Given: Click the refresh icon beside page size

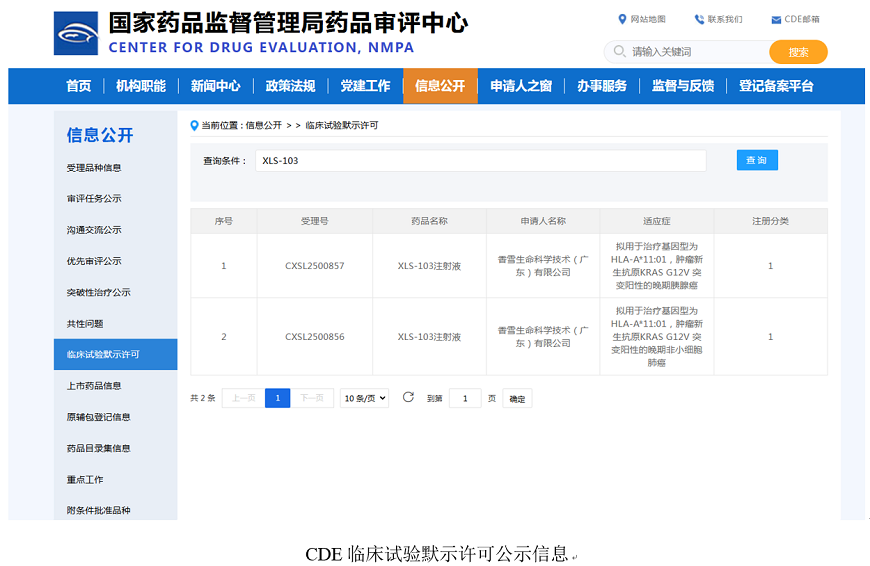Looking at the screenshot, I should (408, 397).
